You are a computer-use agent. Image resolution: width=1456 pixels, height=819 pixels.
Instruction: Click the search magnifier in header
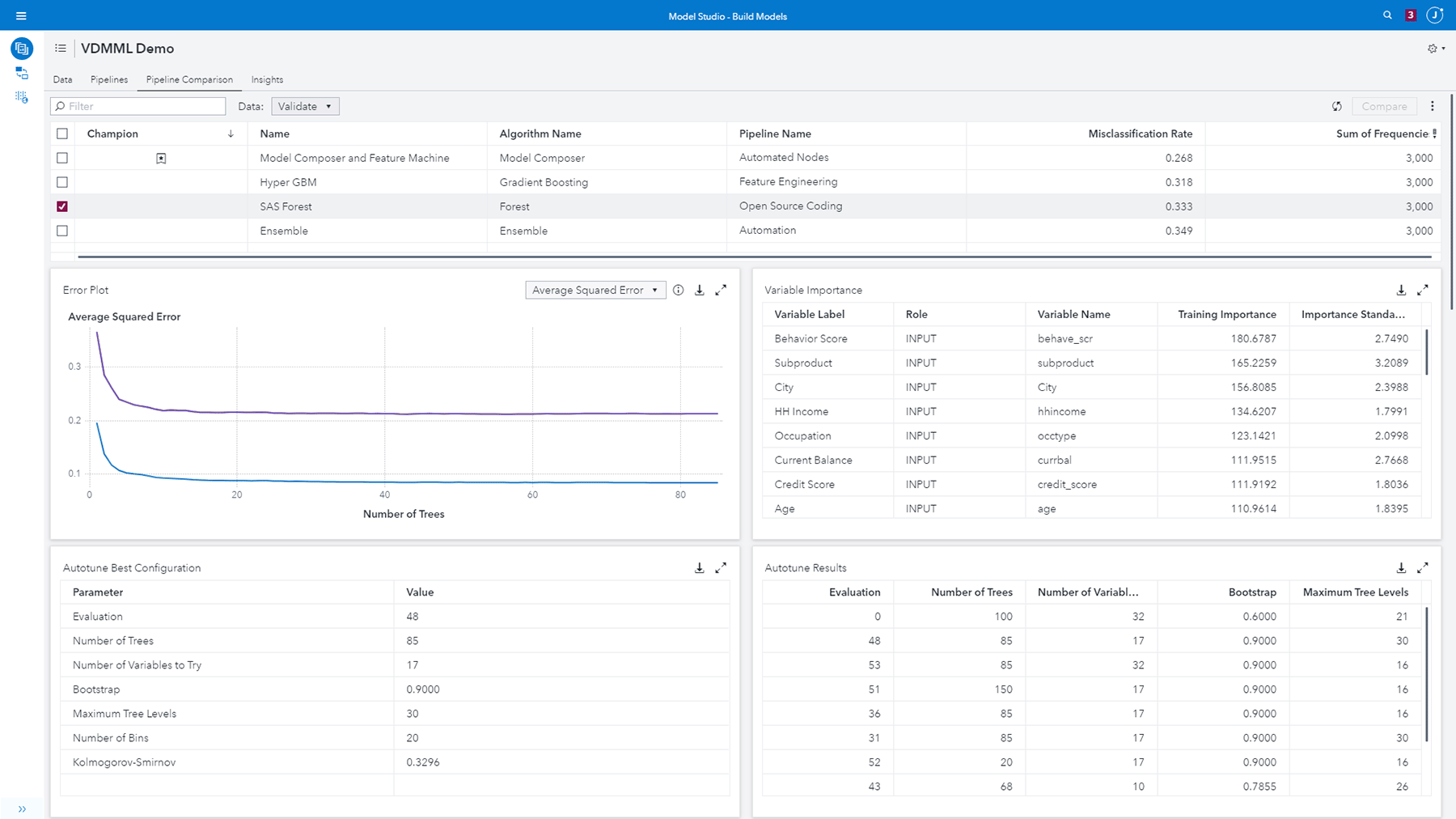(1388, 15)
